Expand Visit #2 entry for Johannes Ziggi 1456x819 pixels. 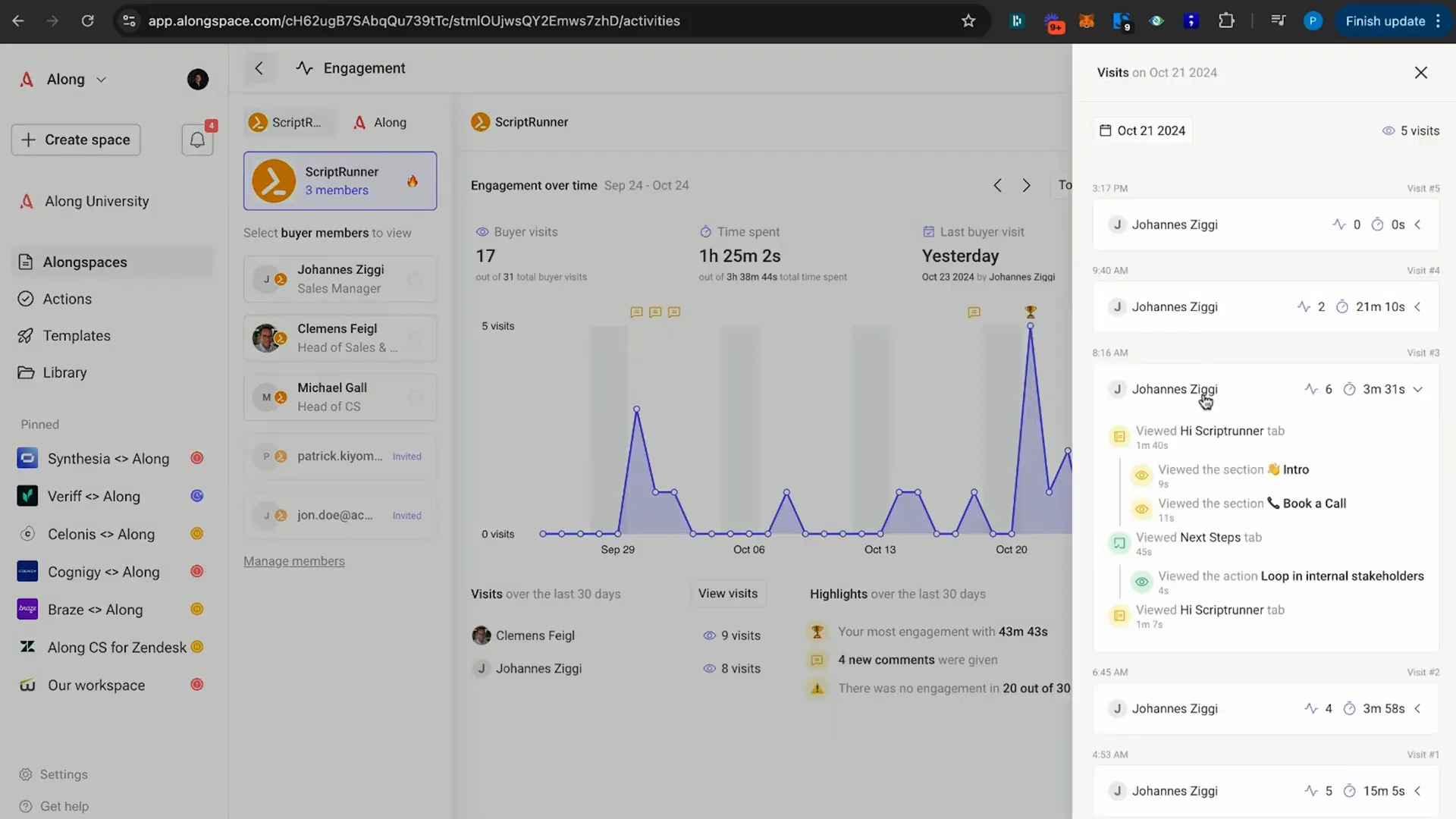1419,708
